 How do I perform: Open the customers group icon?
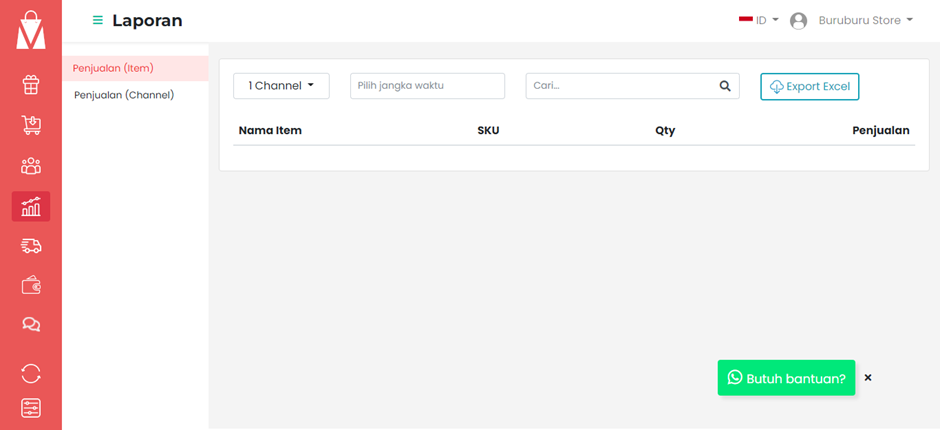click(31, 166)
